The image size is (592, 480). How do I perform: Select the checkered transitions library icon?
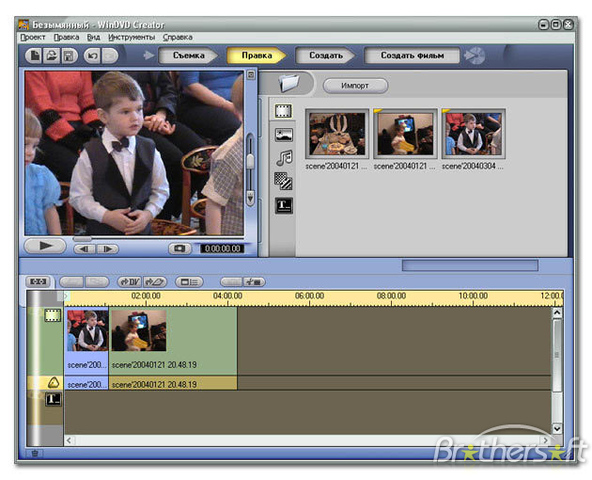click(283, 181)
